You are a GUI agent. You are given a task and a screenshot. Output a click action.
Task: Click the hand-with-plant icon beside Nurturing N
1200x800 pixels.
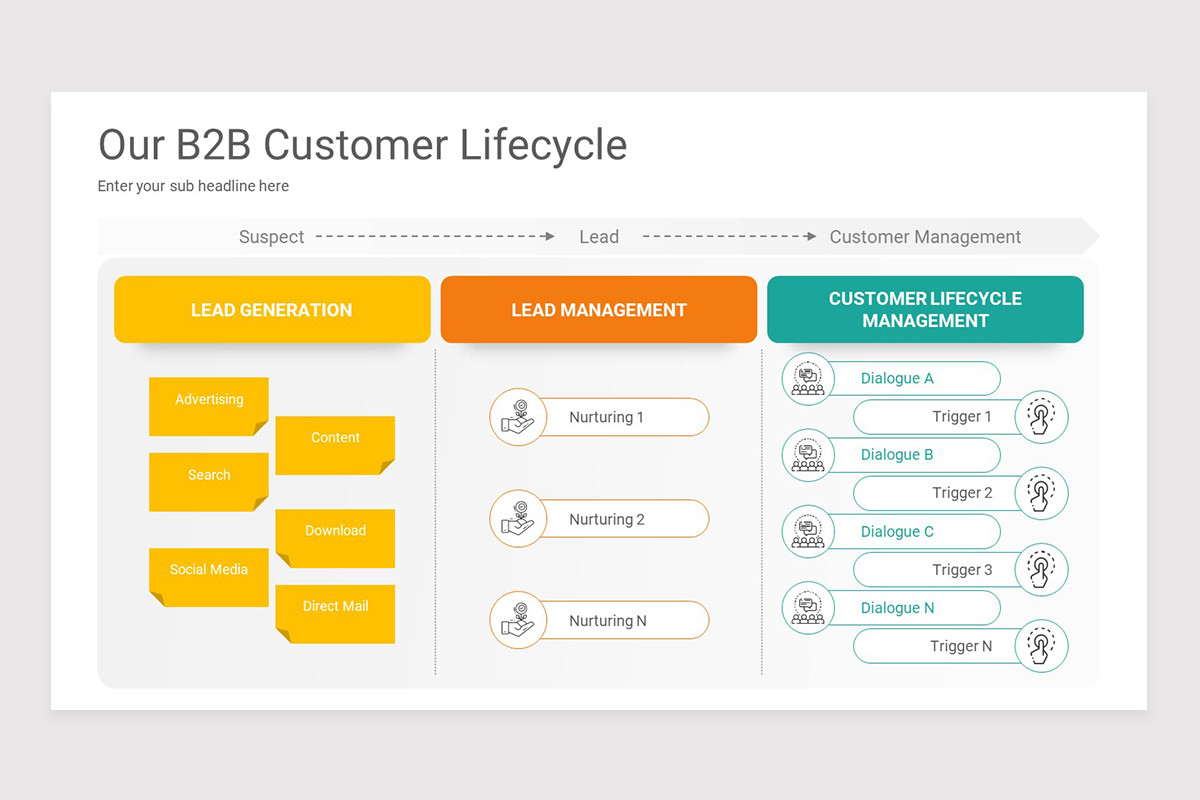518,620
